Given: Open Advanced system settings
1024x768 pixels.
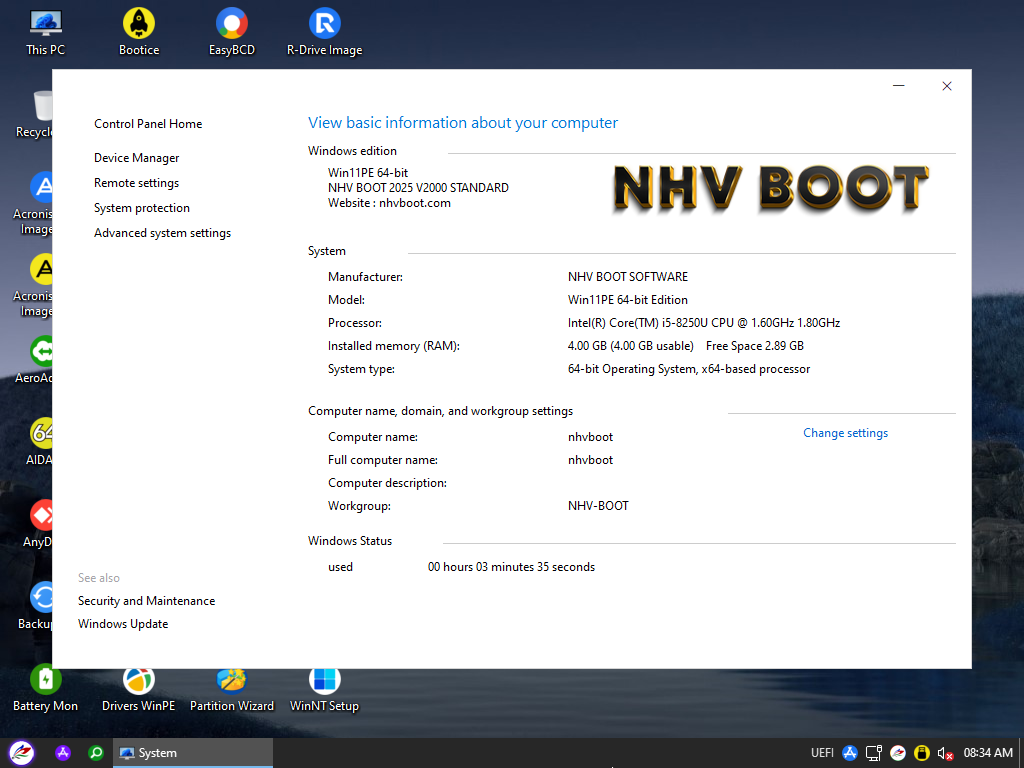Looking at the screenshot, I should [162, 233].
